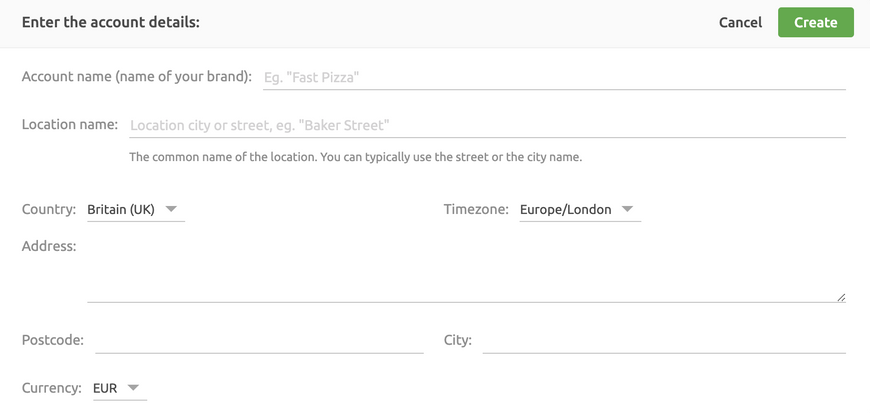The width and height of the screenshot is (870, 413).
Task: Grab the Address textarea resize handle
Action: [x=841, y=298]
